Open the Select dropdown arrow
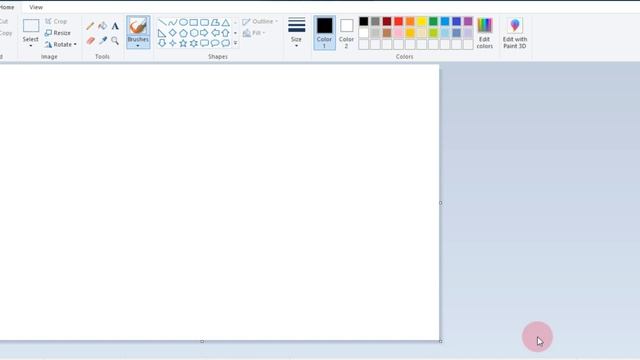The width and height of the screenshot is (640, 360). [31, 46]
